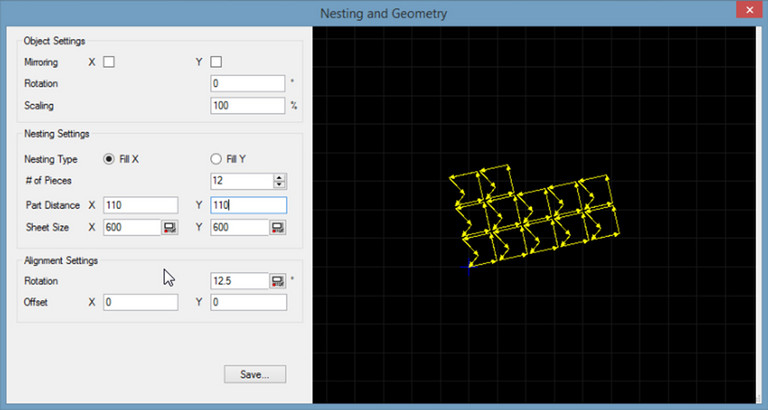Click the Part Distance Y field
768x410 pixels.
click(249, 205)
